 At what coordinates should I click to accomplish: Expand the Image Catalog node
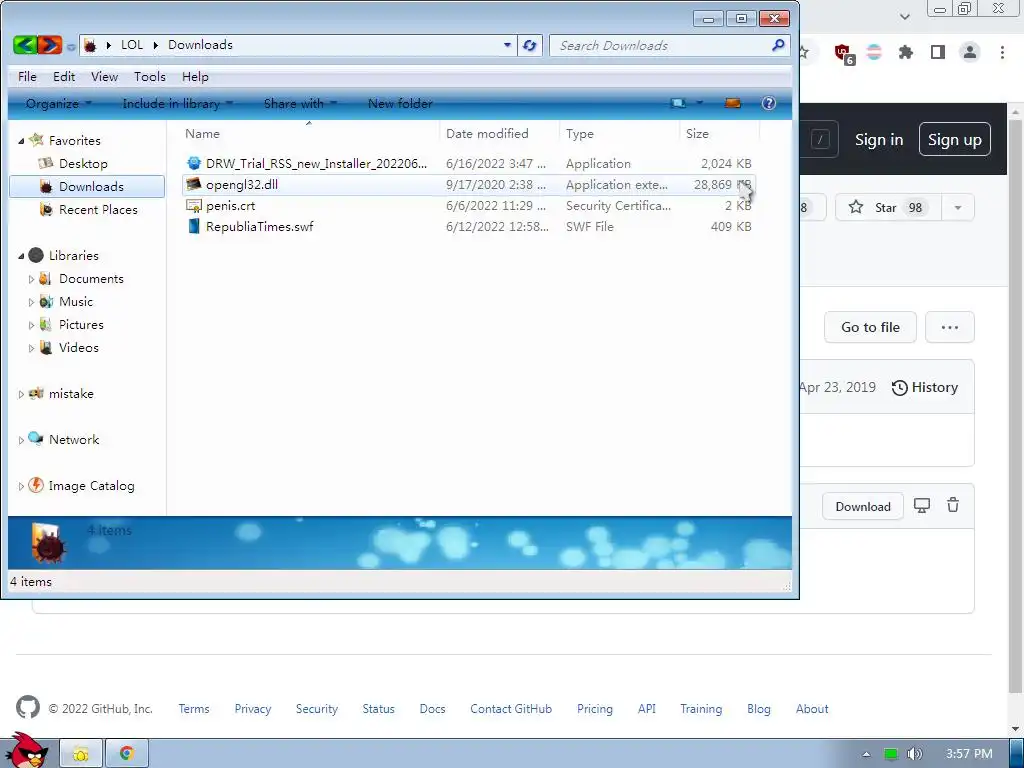[21, 486]
